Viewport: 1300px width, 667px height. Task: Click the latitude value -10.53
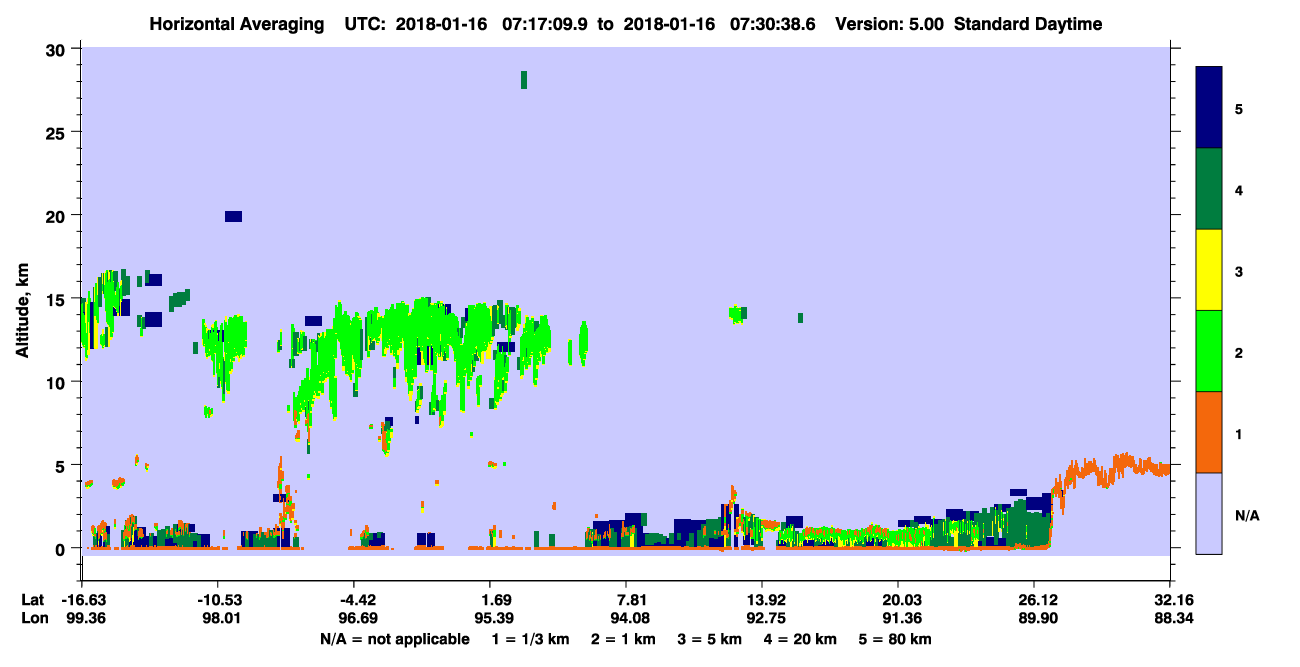(218, 600)
